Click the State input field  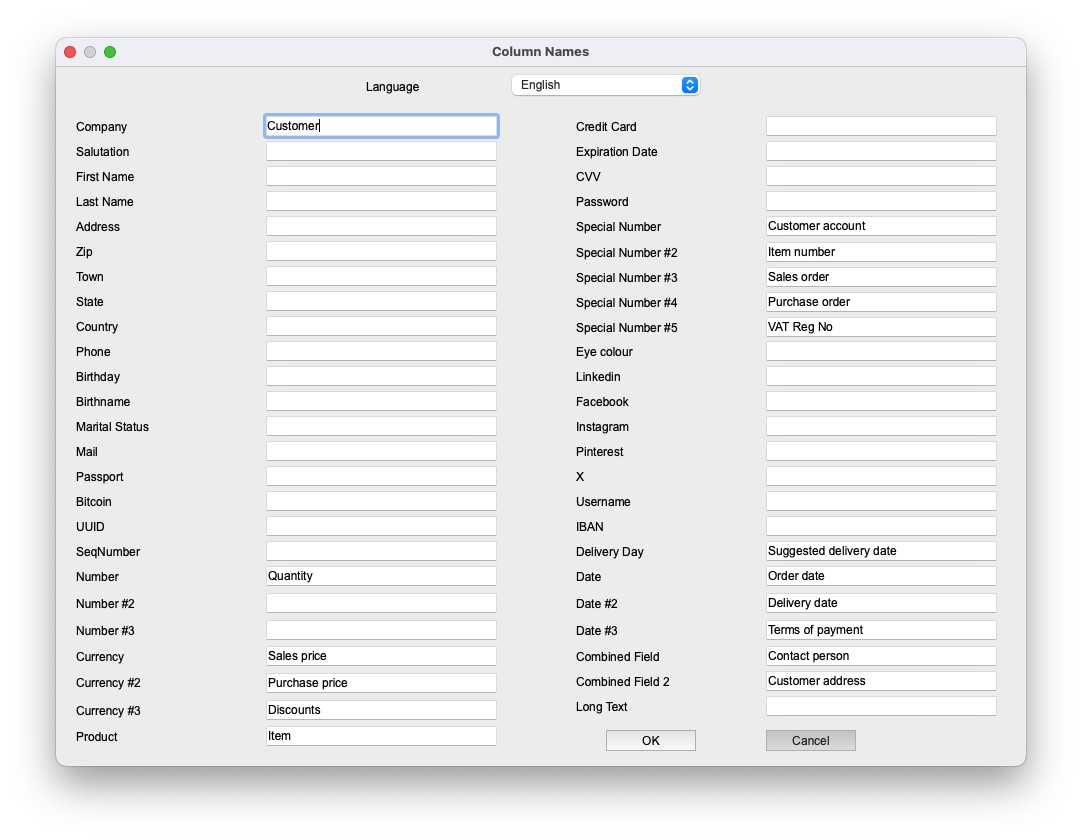(x=381, y=301)
